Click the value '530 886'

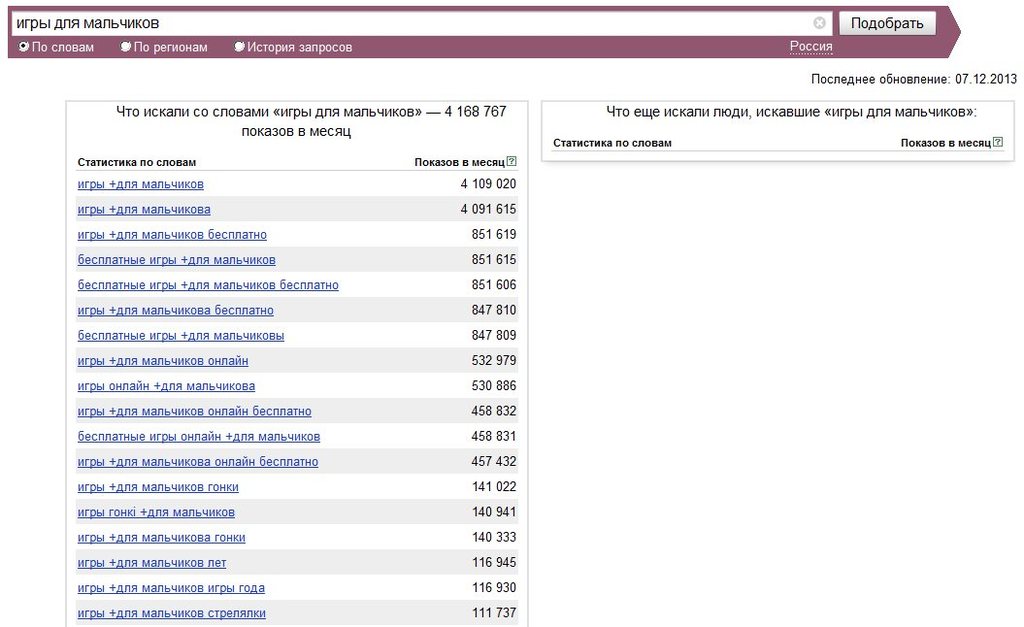click(494, 386)
